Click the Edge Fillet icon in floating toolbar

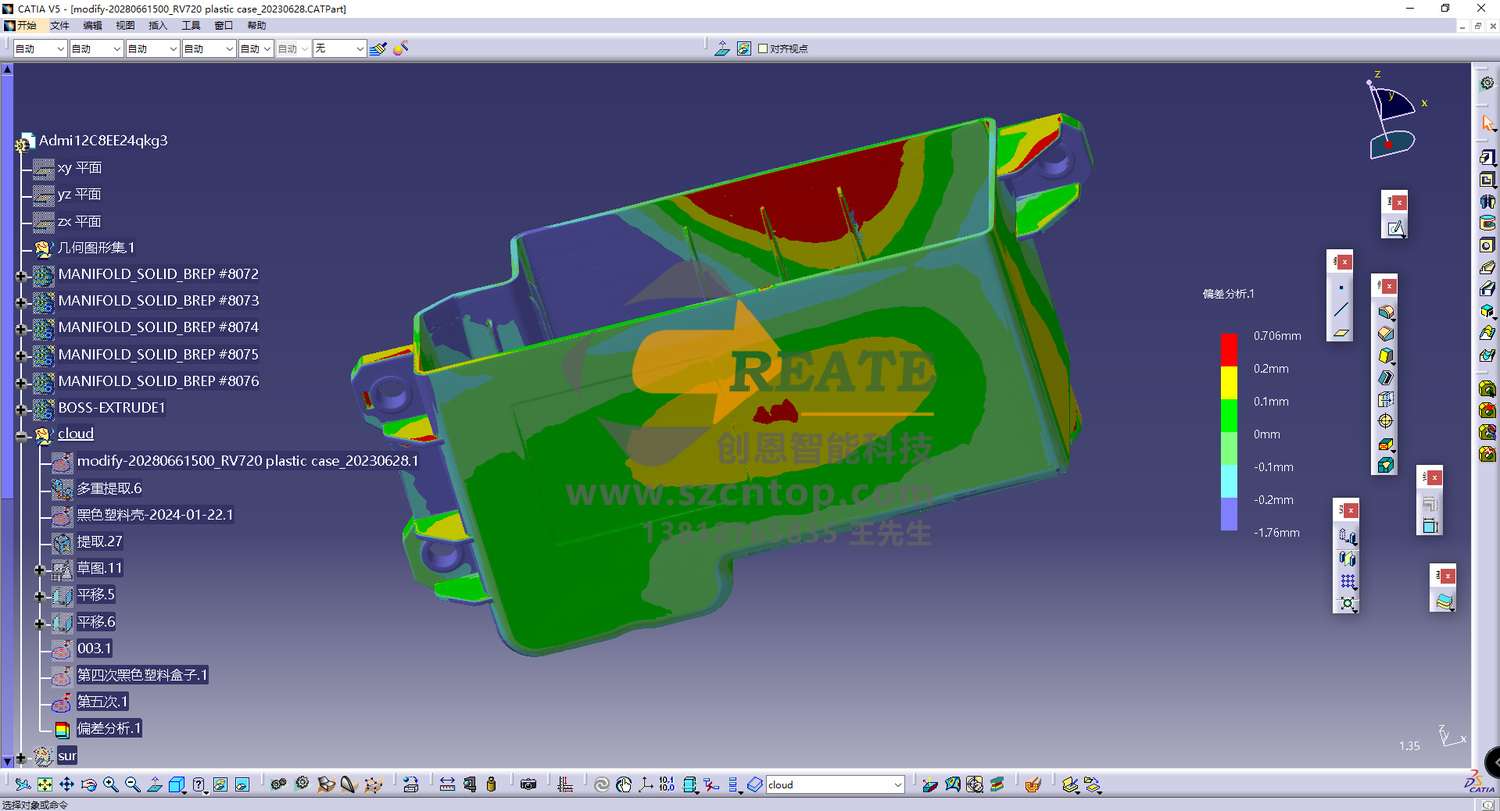[x=1385, y=312]
